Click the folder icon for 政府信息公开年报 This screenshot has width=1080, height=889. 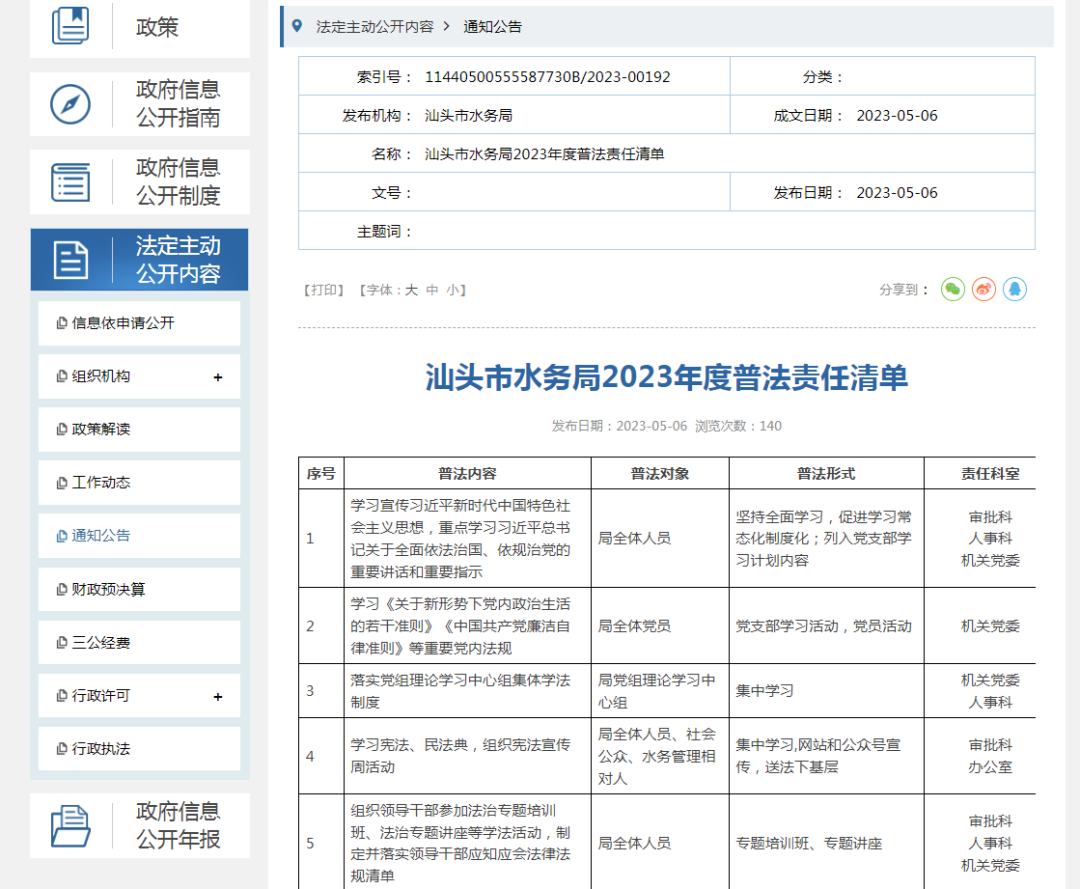tap(68, 825)
